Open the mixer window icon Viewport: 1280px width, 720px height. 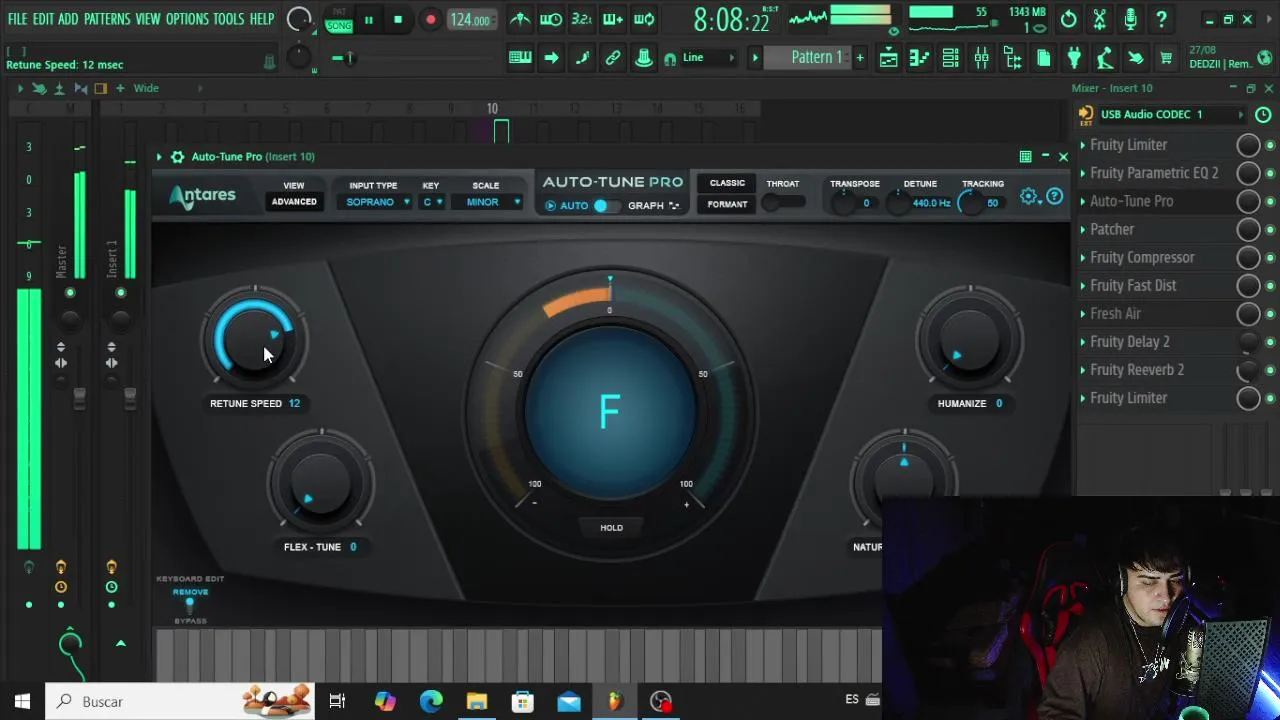(x=981, y=58)
